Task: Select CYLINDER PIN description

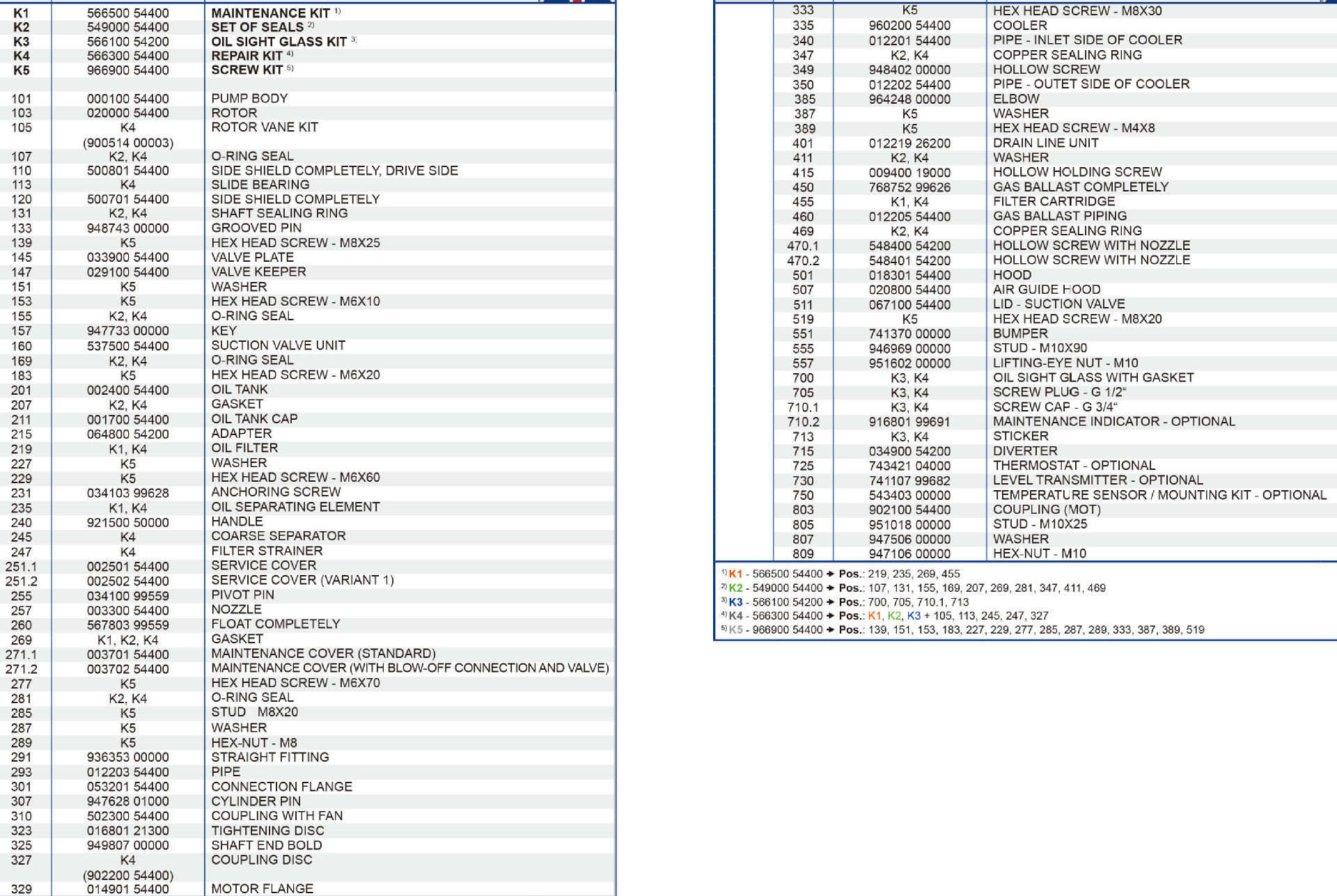Action: pyautogui.click(x=256, y=801)
